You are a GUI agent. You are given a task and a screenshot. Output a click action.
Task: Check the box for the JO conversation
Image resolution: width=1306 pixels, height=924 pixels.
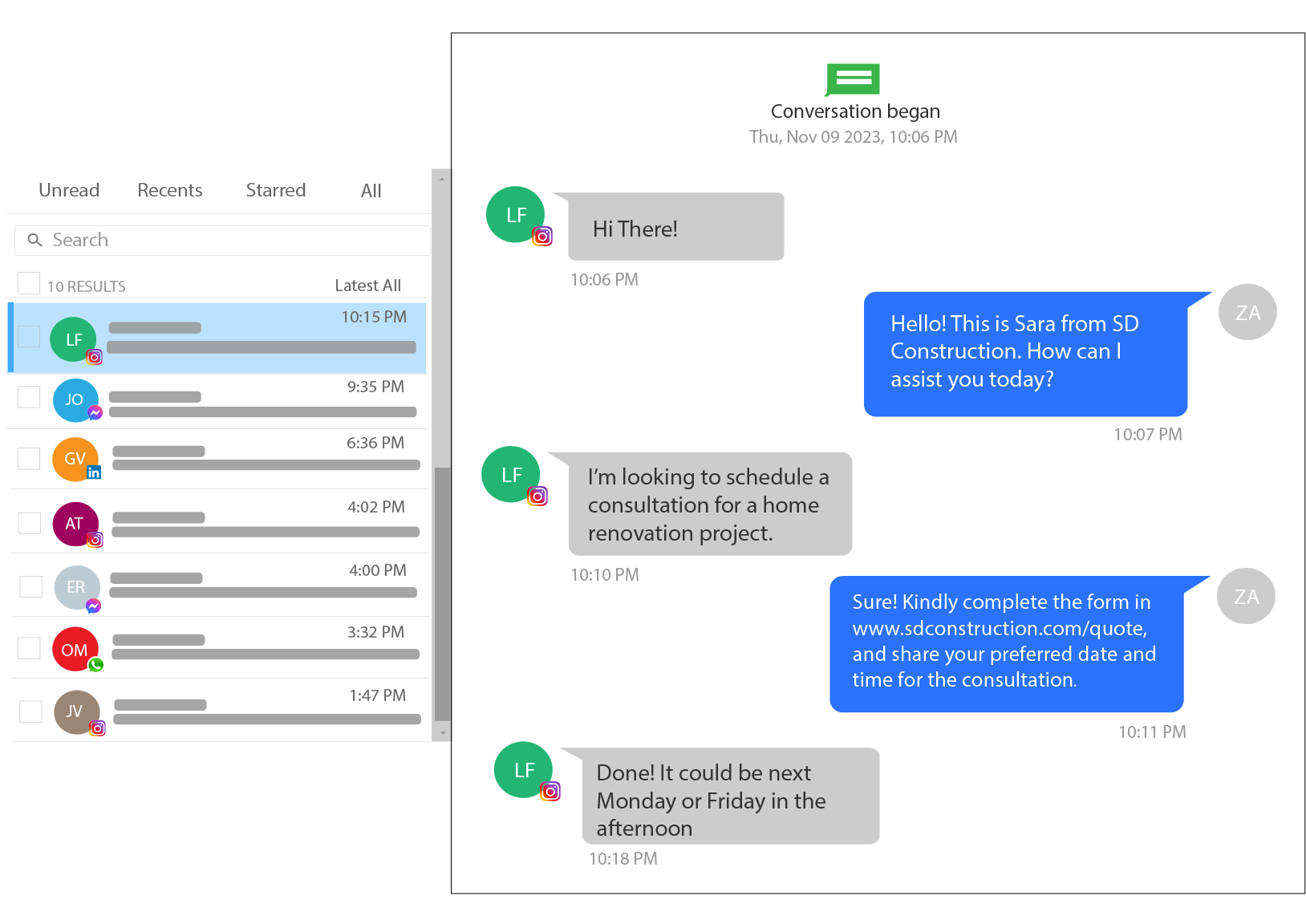(x=29, y=396)
